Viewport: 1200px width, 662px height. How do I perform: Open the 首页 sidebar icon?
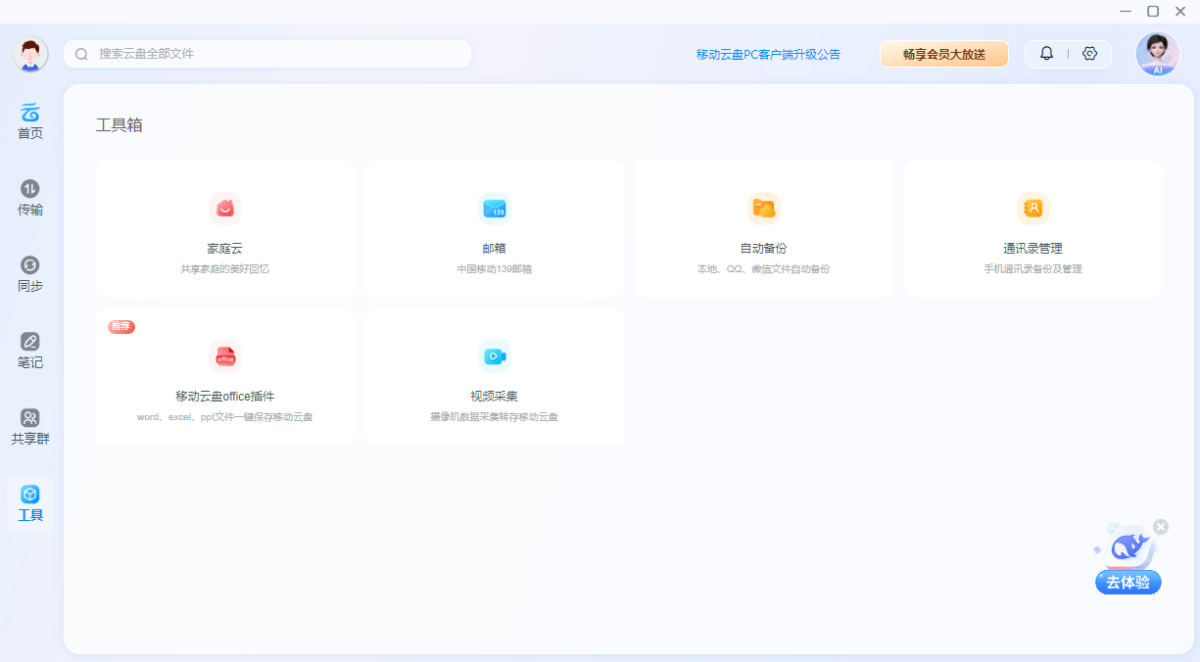coord(29,119)
